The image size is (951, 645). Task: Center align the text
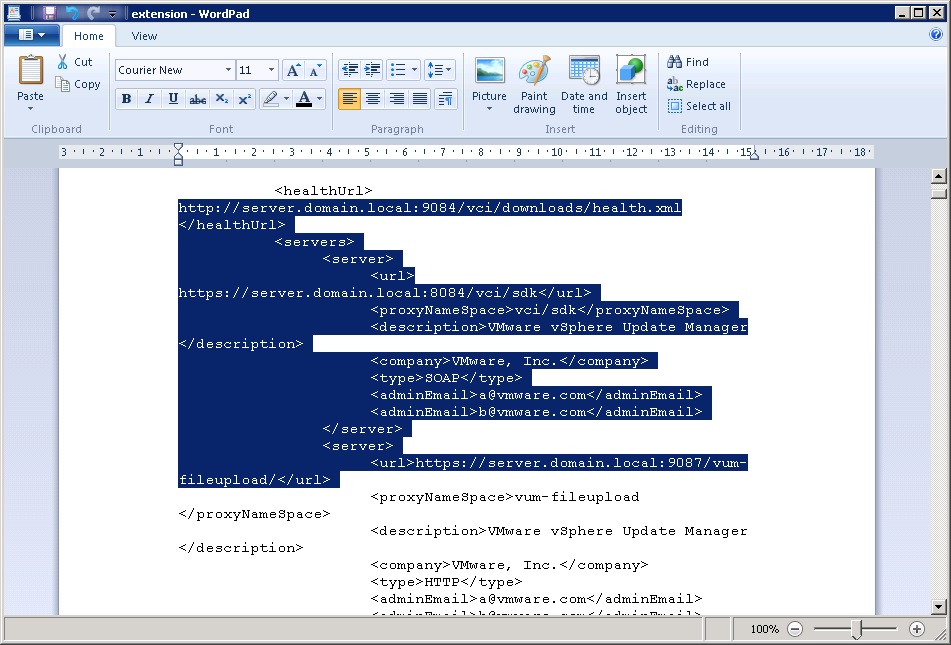point(373,99)
